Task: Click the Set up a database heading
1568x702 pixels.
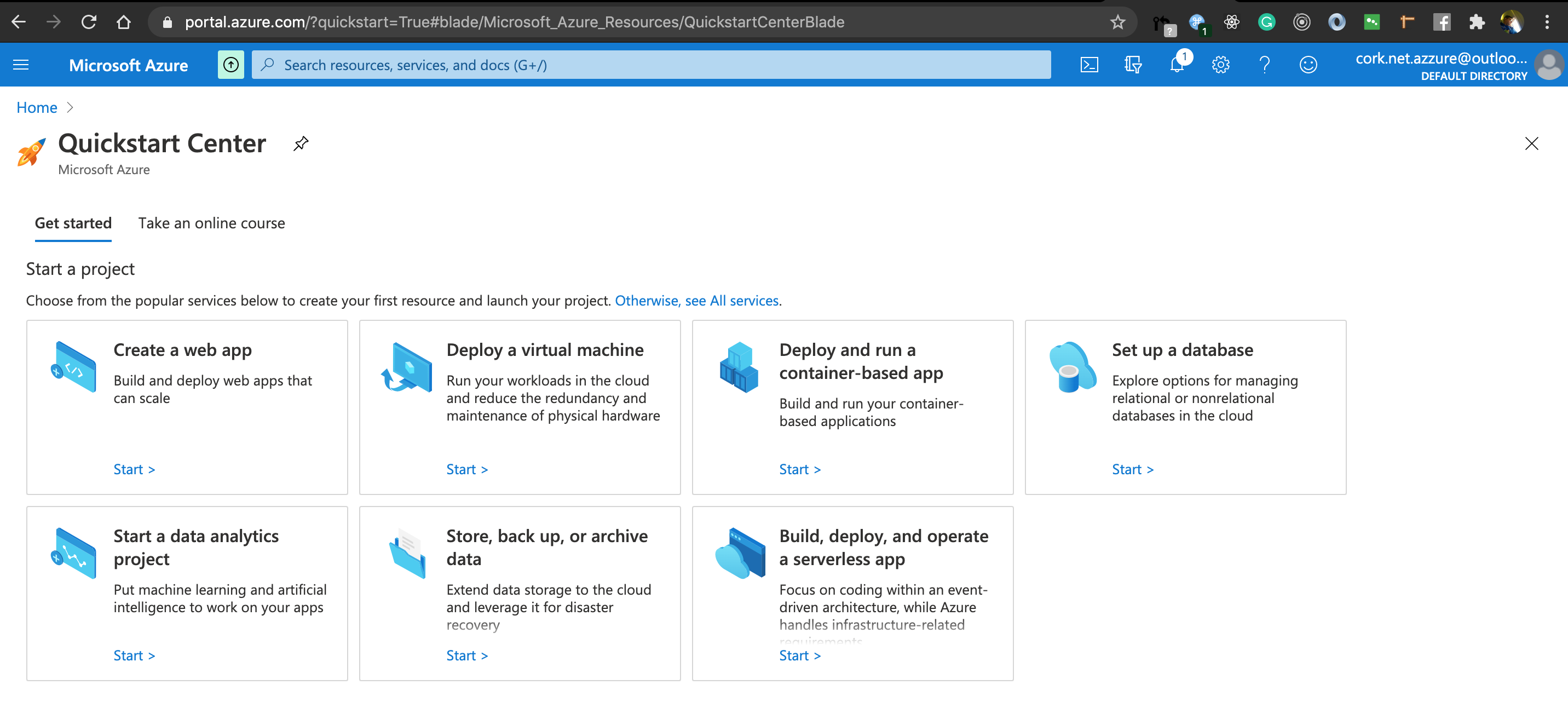Action: click(1182, 349)
